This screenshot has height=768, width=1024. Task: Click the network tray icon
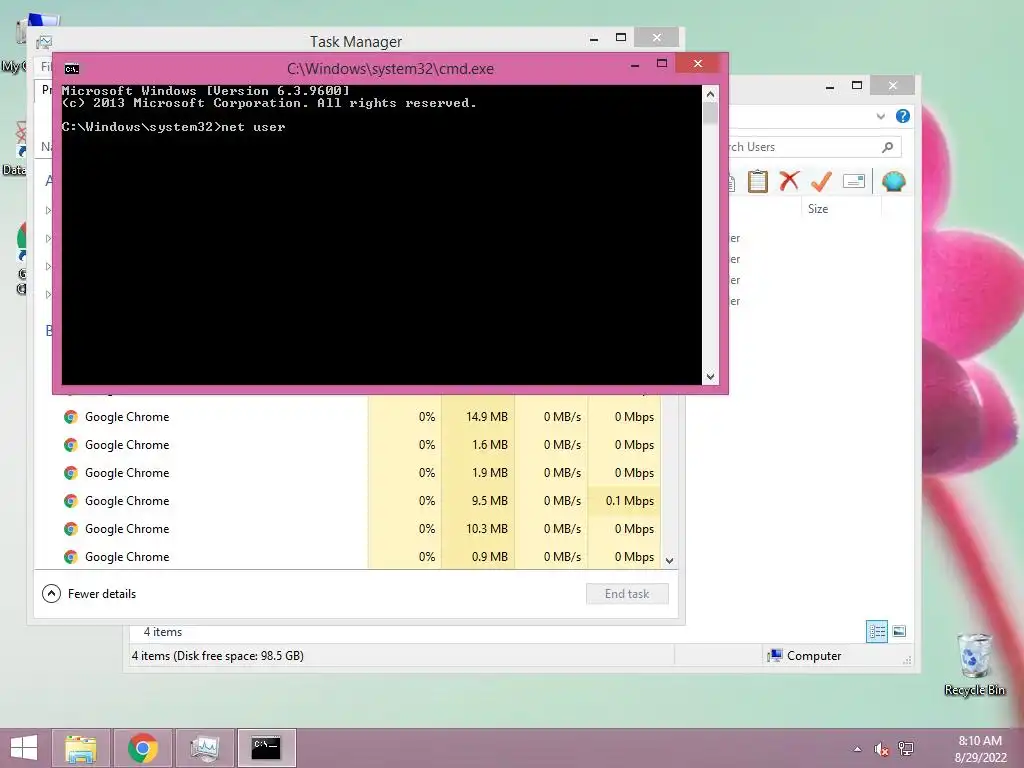point(906,749)
